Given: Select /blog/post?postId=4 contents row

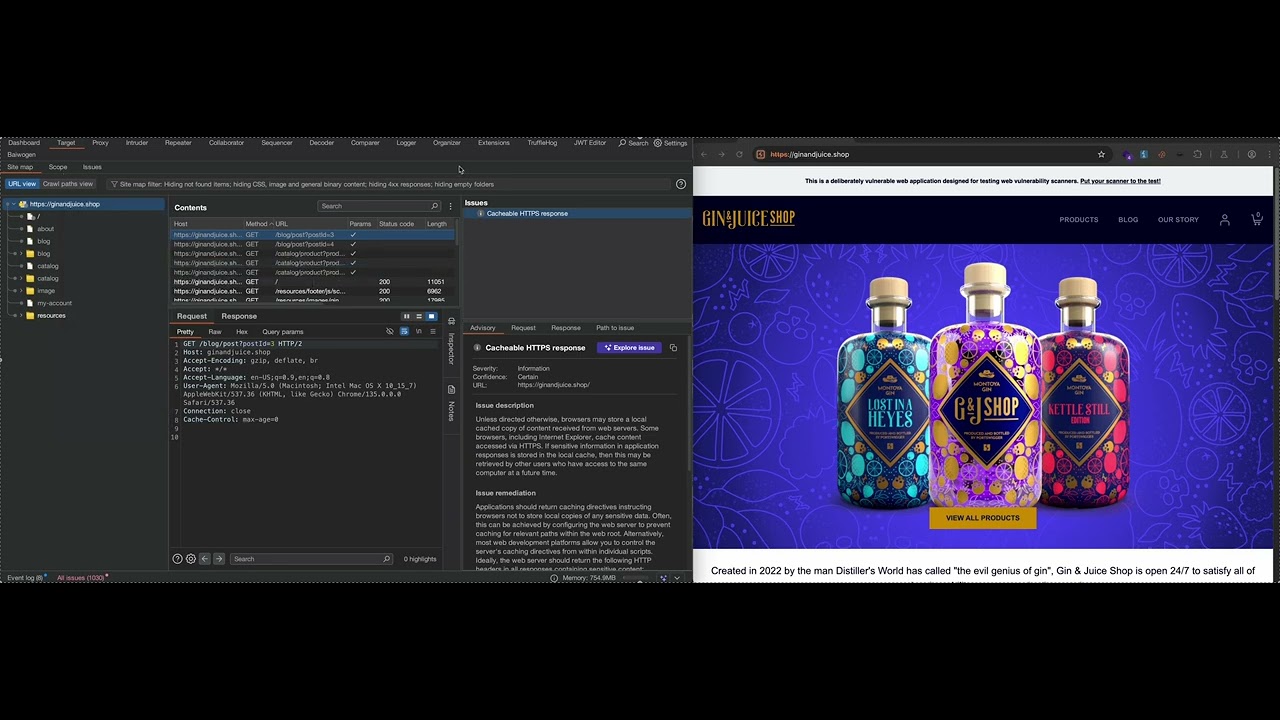Looking at the screenshot, I should (x=313, y=244).
